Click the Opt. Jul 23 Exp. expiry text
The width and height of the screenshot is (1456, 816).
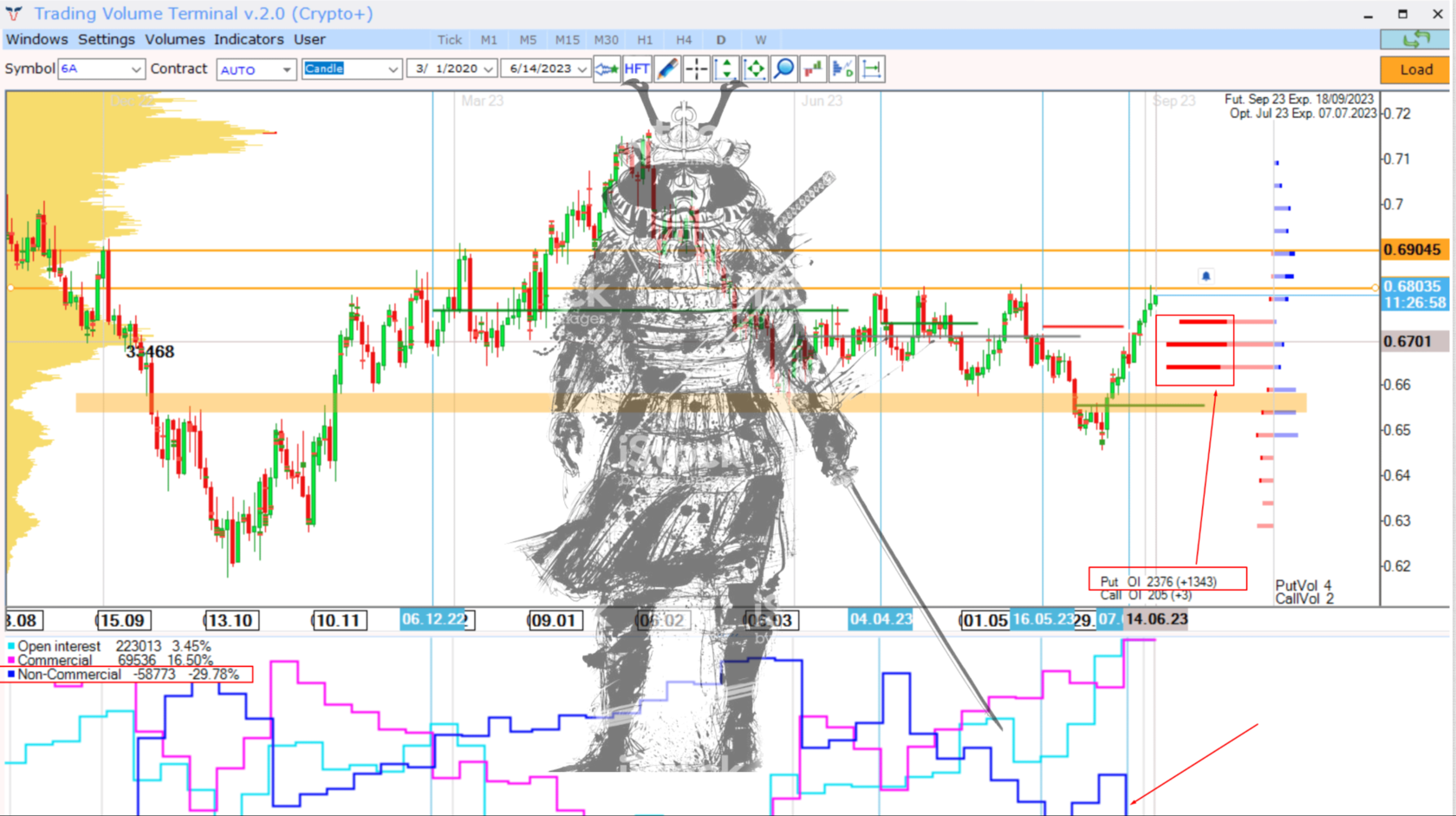(x=1303, y=114)
